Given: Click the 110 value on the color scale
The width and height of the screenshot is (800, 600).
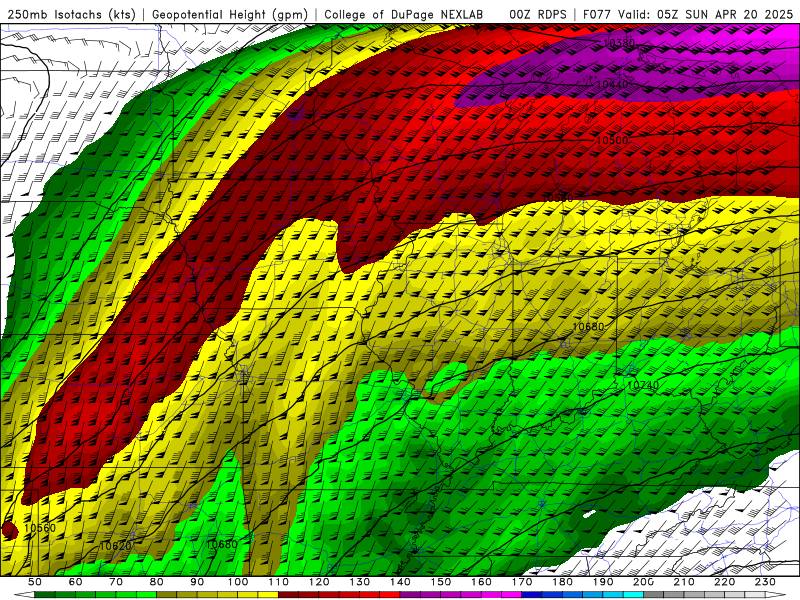Looking at the screenshot, I should click(279, 582).
